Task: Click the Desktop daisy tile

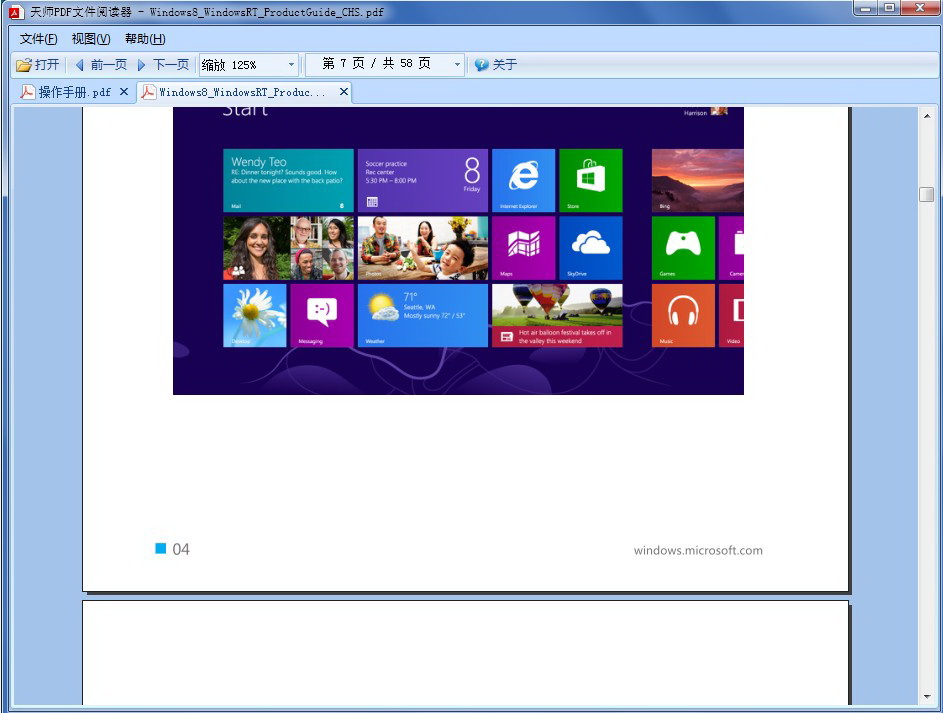Action: coord(254,315)
